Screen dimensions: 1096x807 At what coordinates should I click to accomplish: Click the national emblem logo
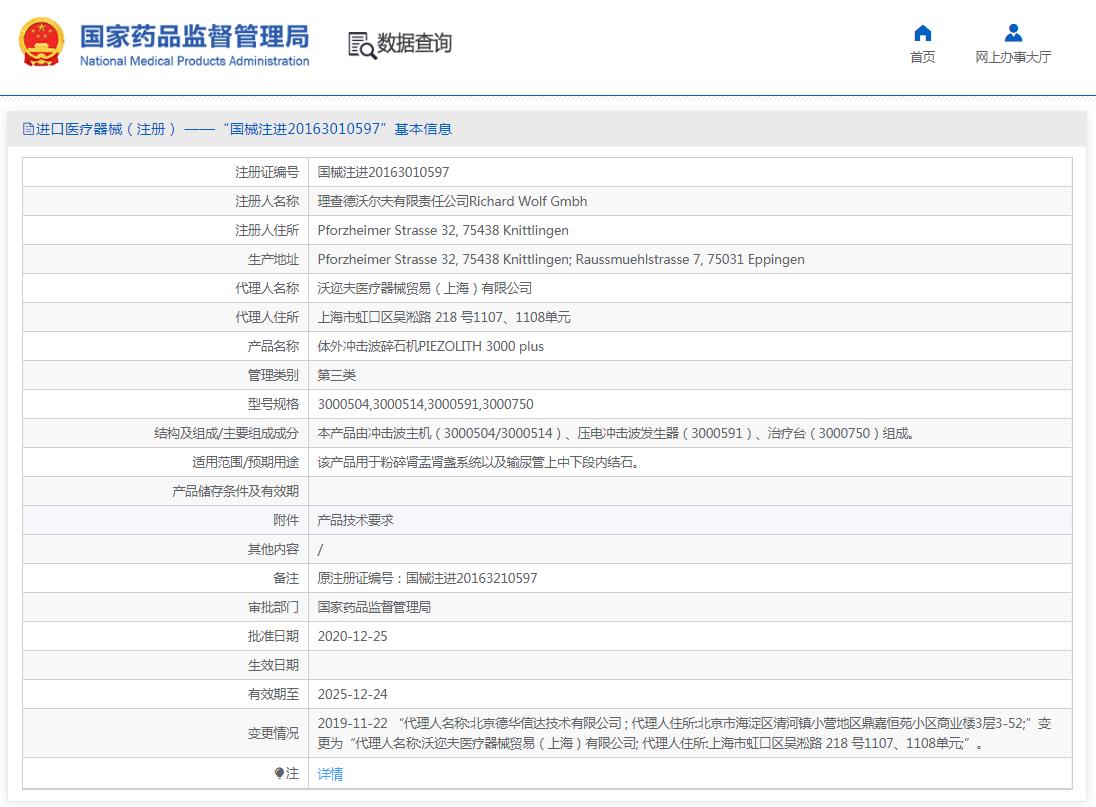[x=41, y=43]
